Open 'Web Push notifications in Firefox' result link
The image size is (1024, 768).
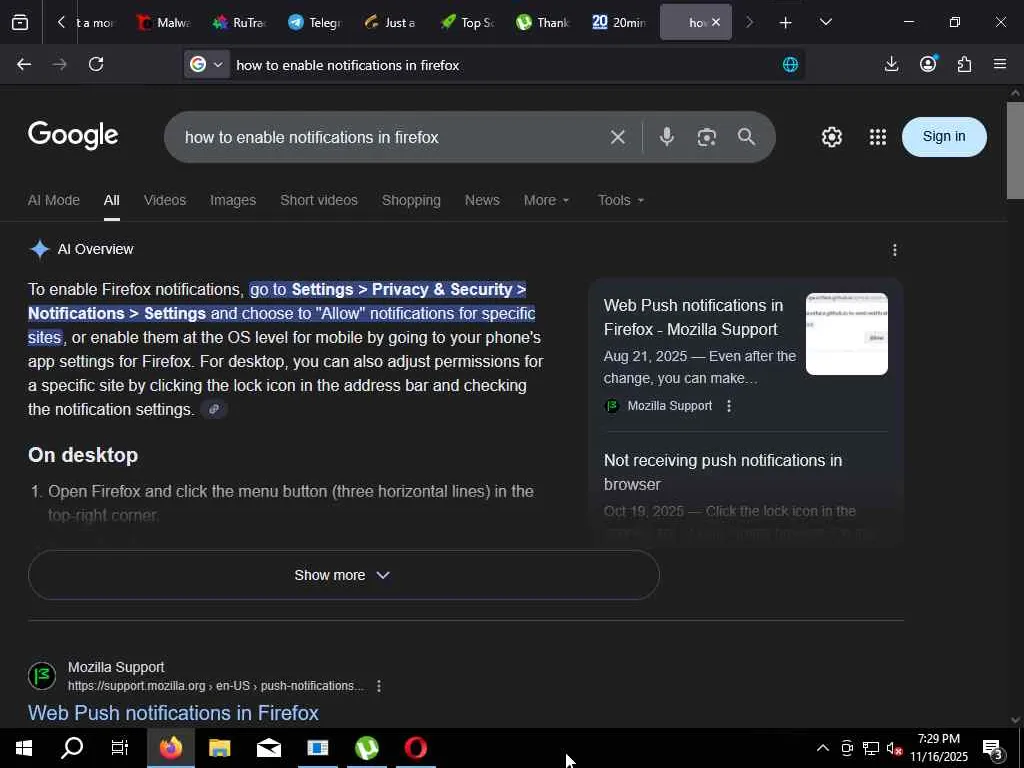tap(173, 712)
